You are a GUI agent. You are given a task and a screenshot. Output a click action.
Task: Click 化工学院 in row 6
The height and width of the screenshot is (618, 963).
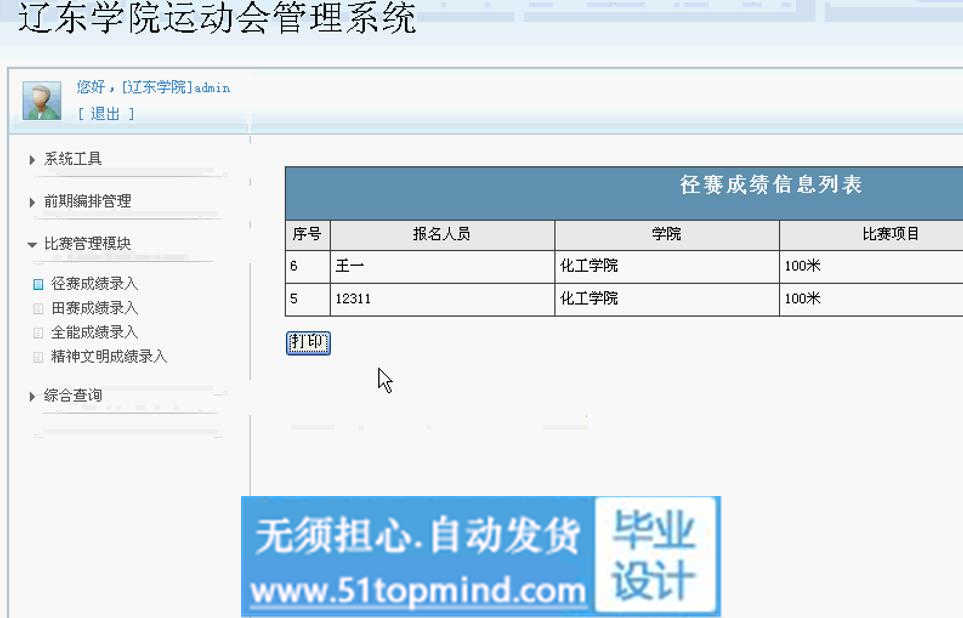[588, 266]
